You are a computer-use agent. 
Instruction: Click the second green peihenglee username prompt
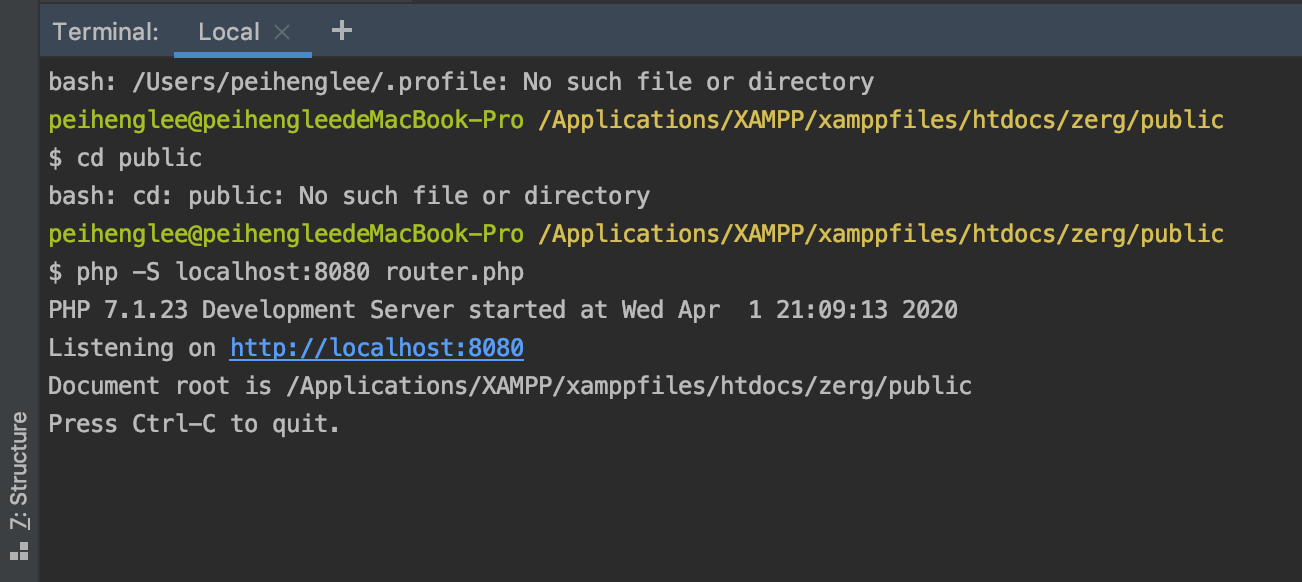click(x=286, y=234)
